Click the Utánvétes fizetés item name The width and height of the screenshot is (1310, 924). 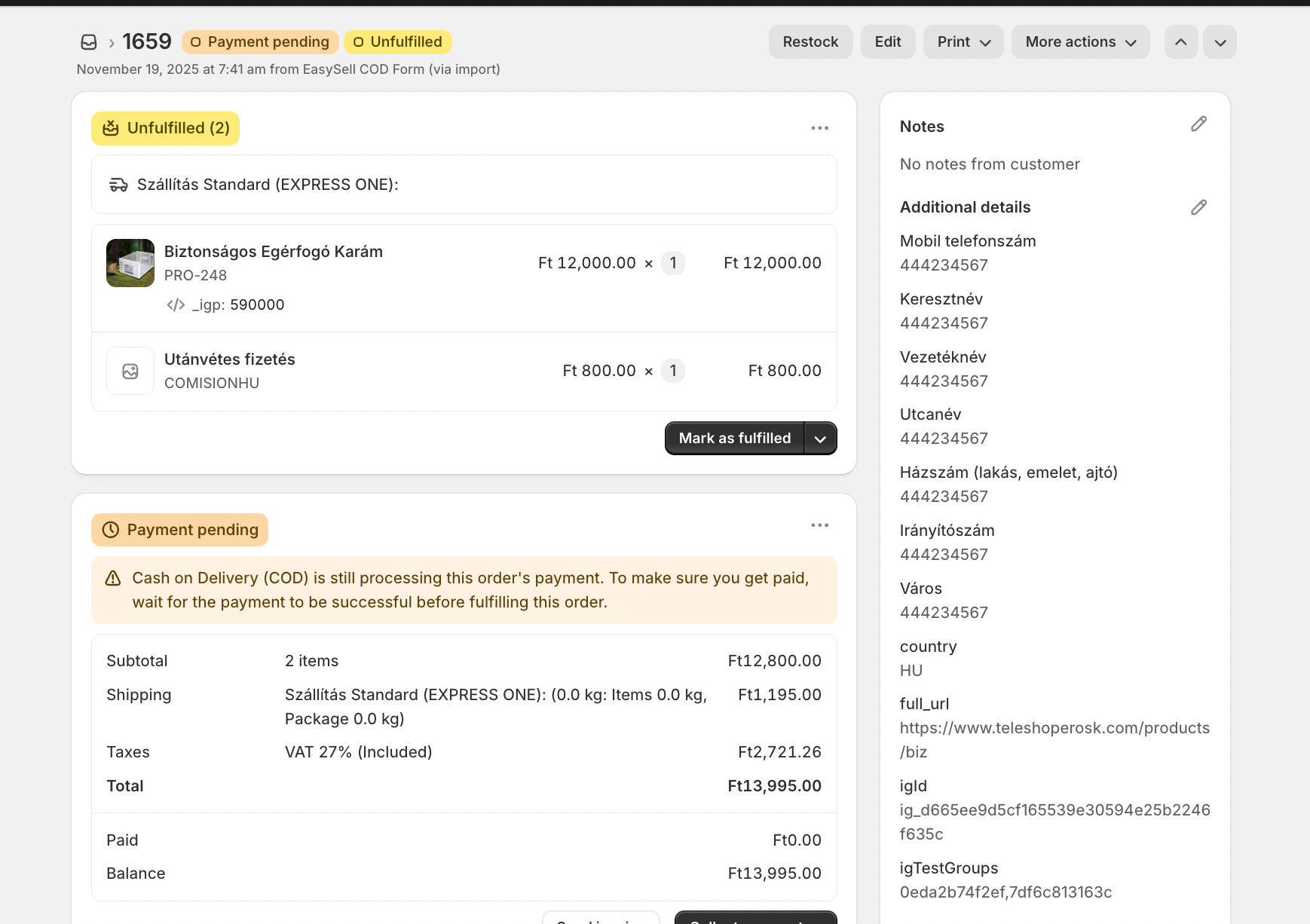click(229, 360)
